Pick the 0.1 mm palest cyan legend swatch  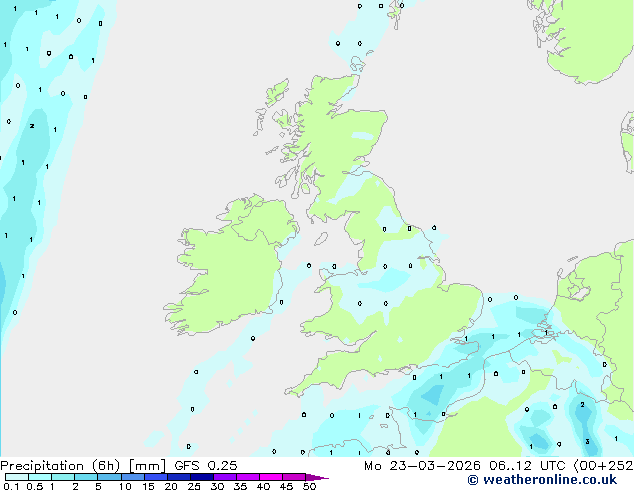[x=17, y=477]
